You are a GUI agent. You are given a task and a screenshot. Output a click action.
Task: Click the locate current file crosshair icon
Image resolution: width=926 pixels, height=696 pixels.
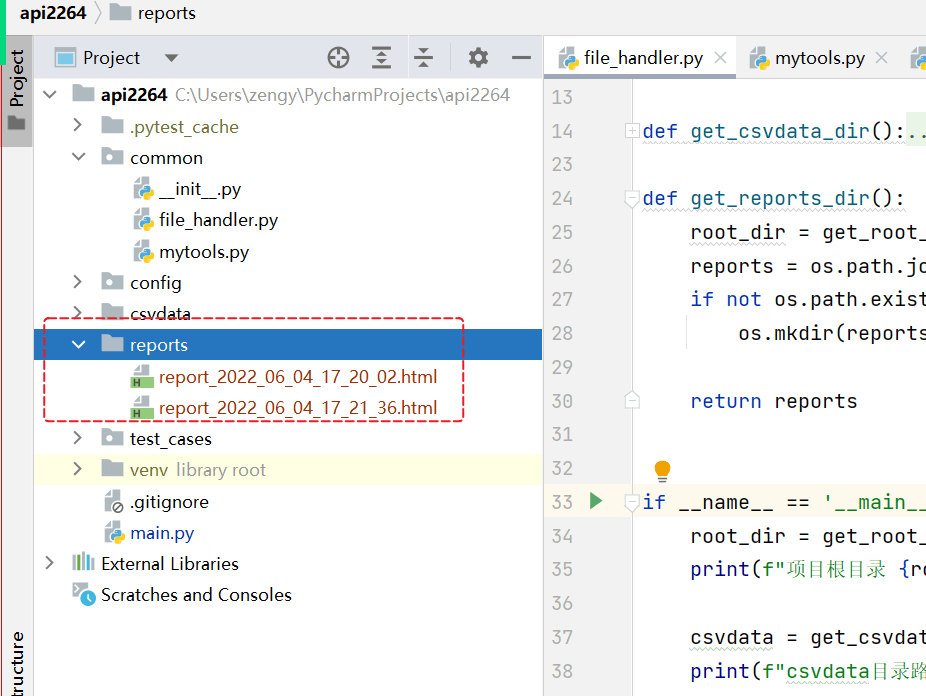(x=338, y=58)
